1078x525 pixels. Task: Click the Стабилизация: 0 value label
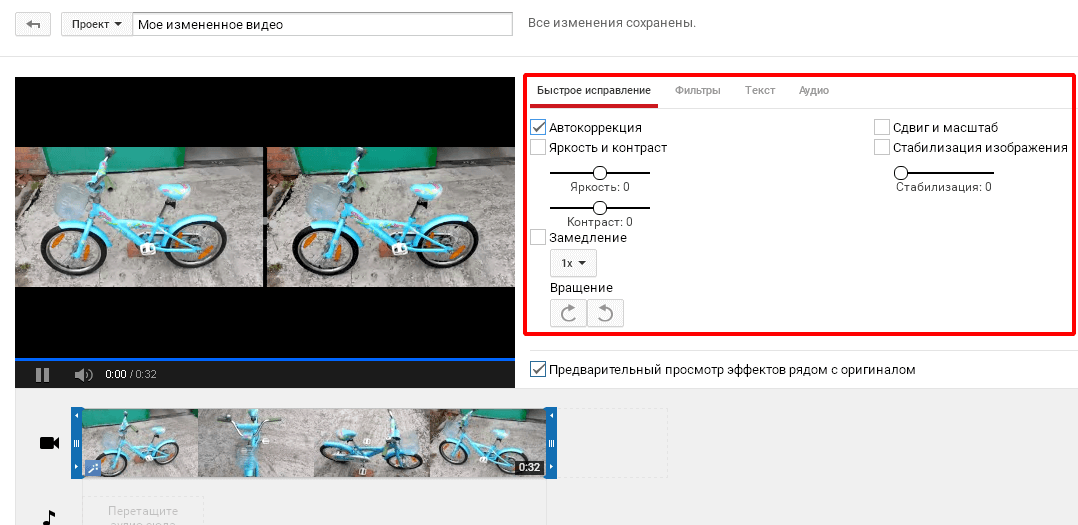click(x=944, y=187)
